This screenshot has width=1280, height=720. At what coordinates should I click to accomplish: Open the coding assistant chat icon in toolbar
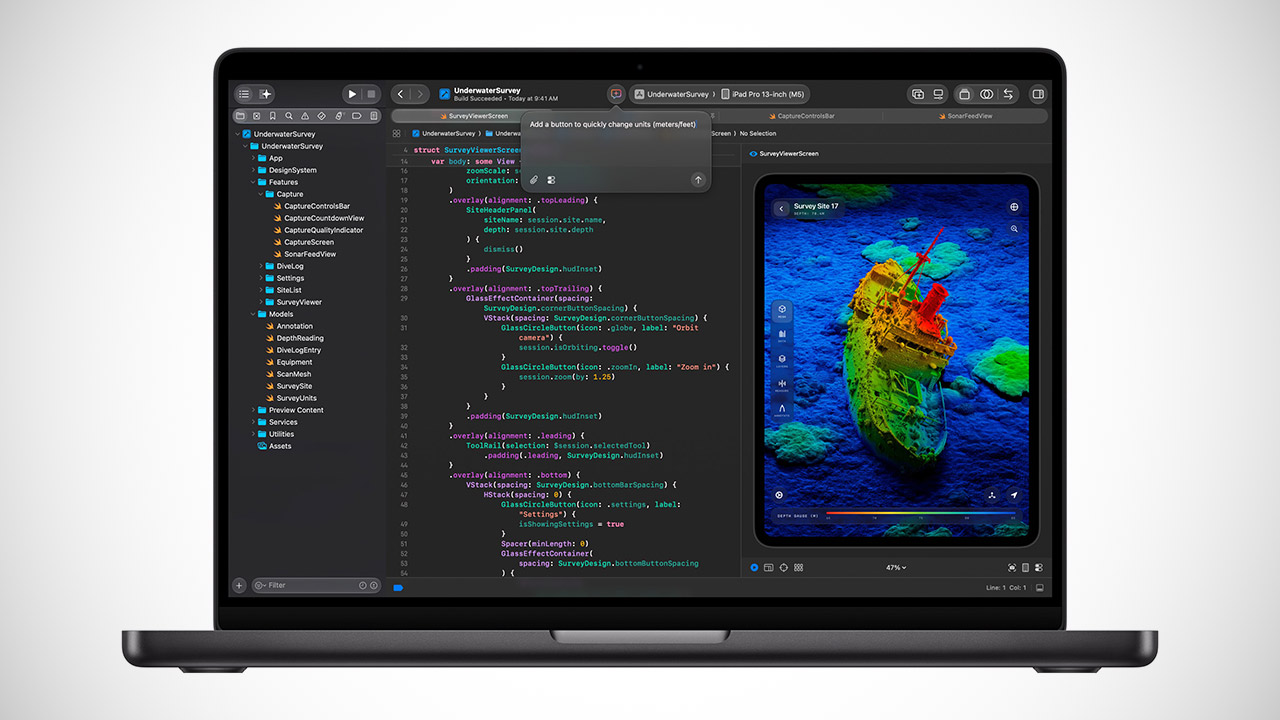616,94
